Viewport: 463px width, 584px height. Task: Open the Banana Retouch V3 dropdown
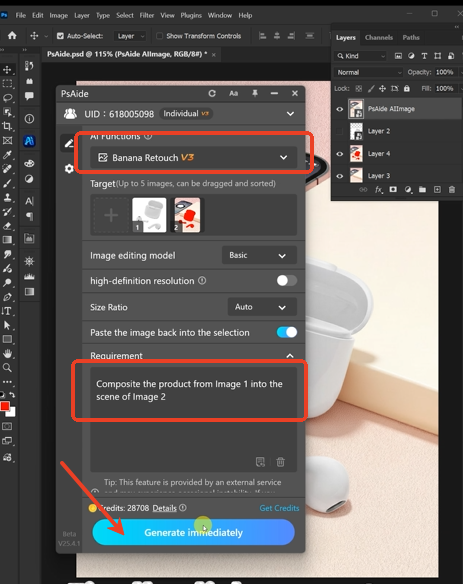[x=193, y=158]
